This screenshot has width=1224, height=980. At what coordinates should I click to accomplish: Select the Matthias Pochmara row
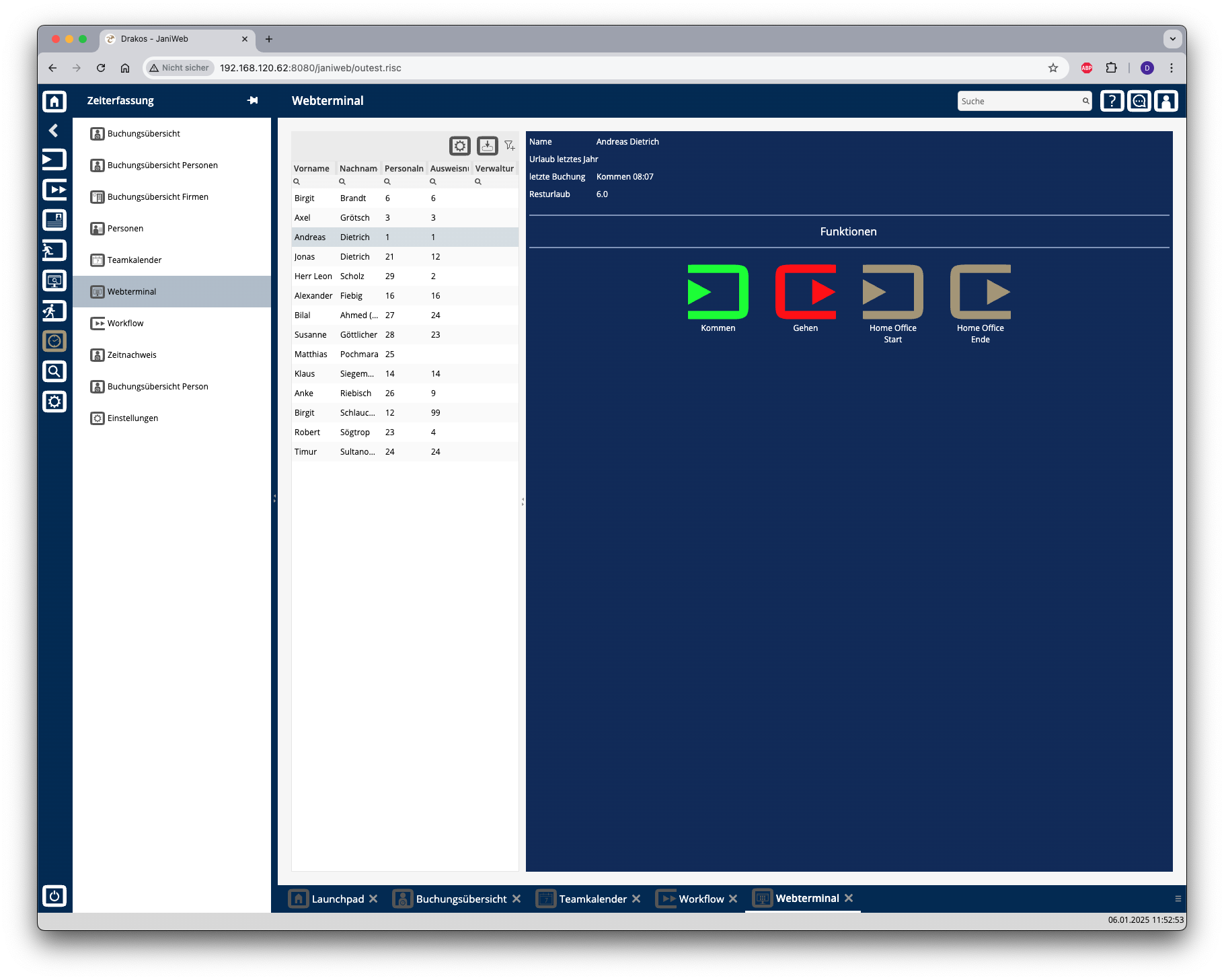[405, 354]
